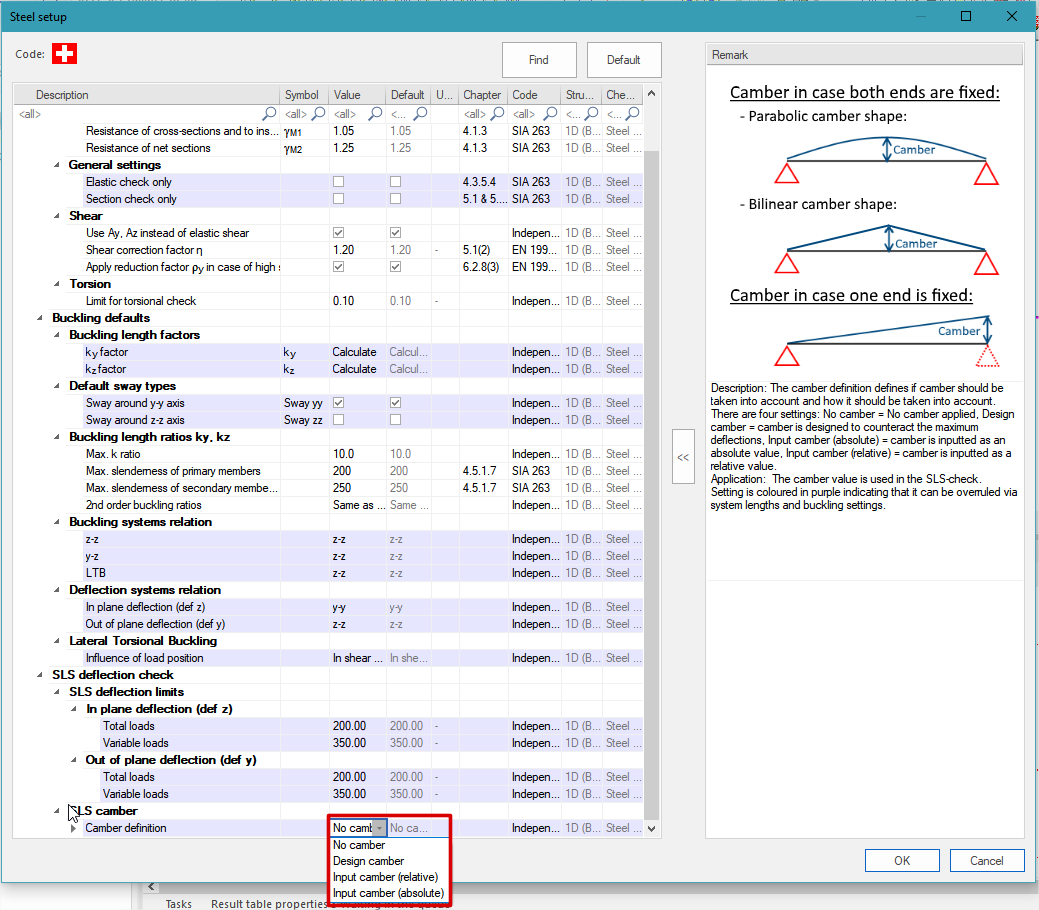Click the Code column filter search icon
This screenshot has width=1039, height=910.
coord(549,115)
